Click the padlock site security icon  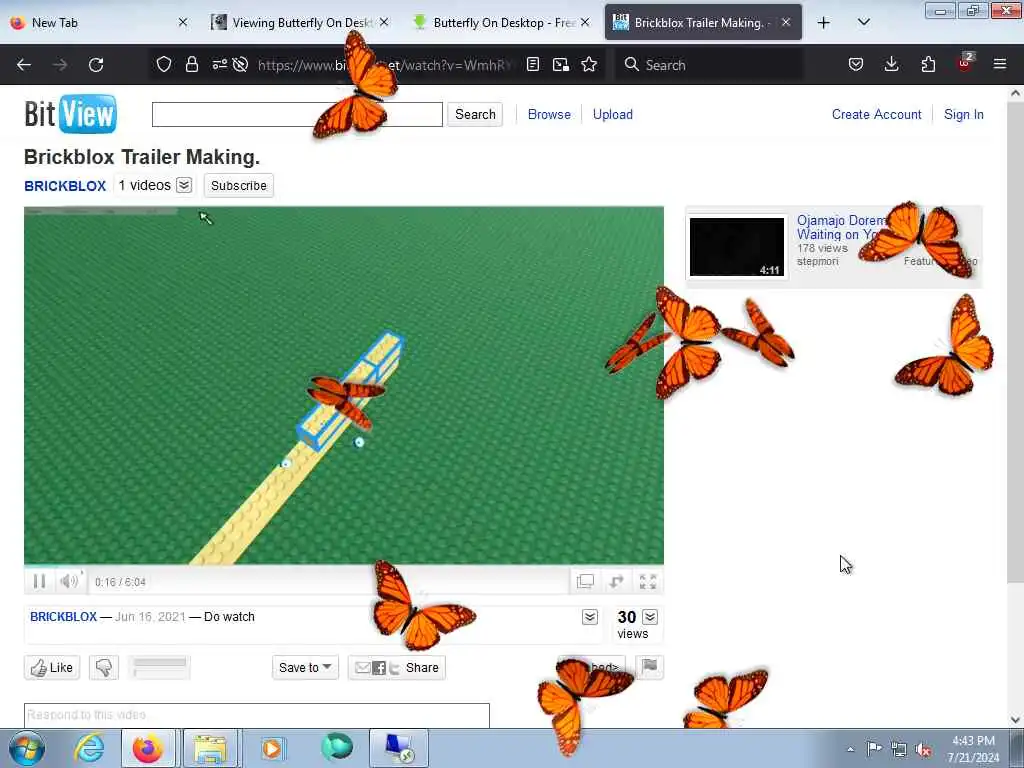pyautogui.click(x=191, y=64)
